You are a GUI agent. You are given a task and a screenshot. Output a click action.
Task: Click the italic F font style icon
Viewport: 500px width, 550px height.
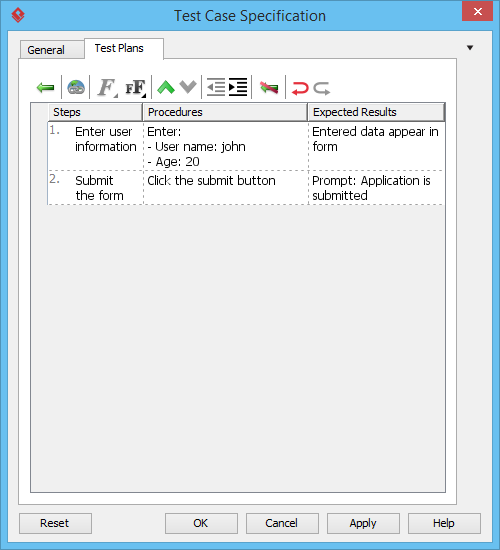108,87
